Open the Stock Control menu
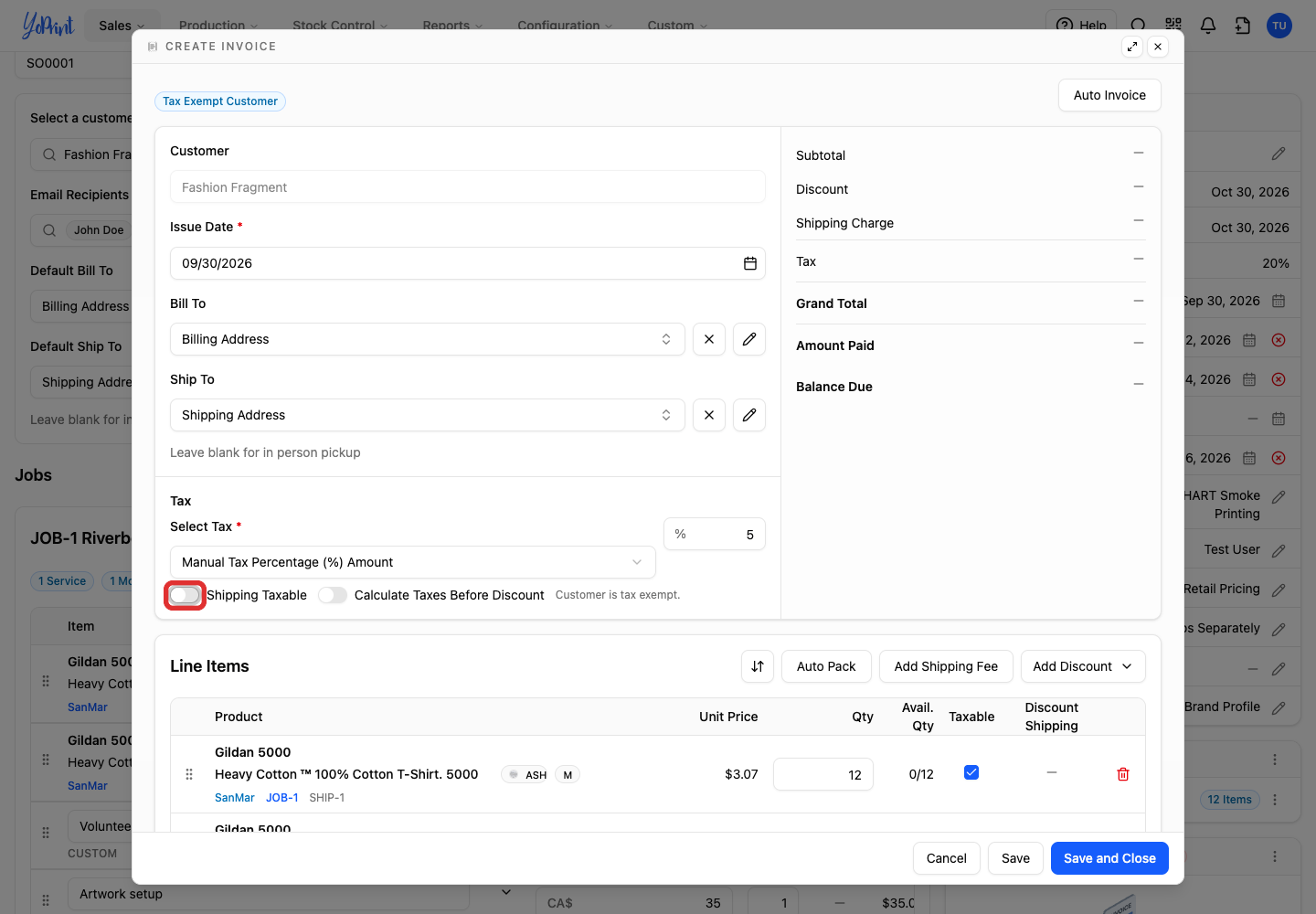1316x914 pixels. [340, 26]
